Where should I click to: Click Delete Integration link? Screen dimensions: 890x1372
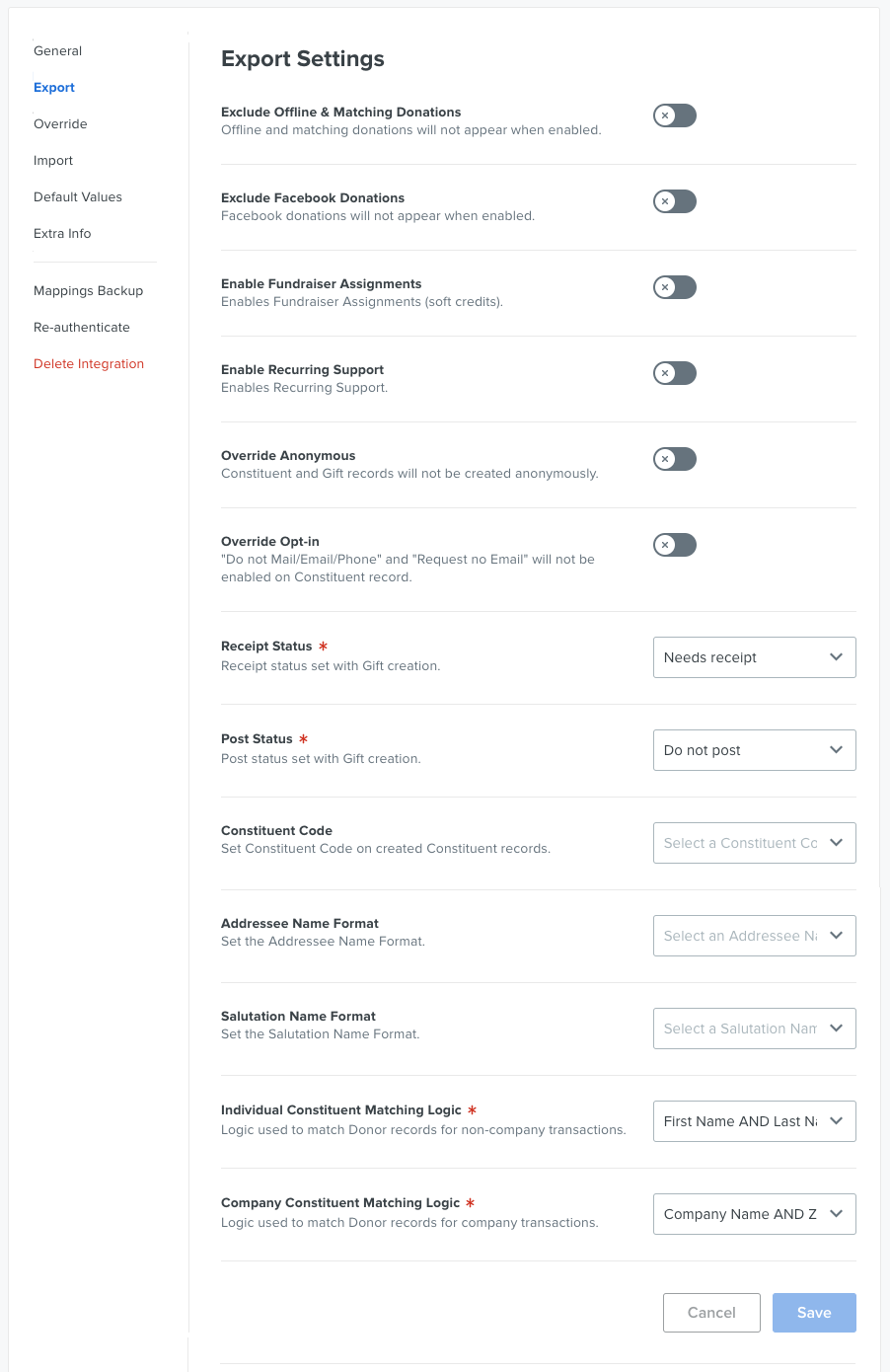tap(89, 363)
